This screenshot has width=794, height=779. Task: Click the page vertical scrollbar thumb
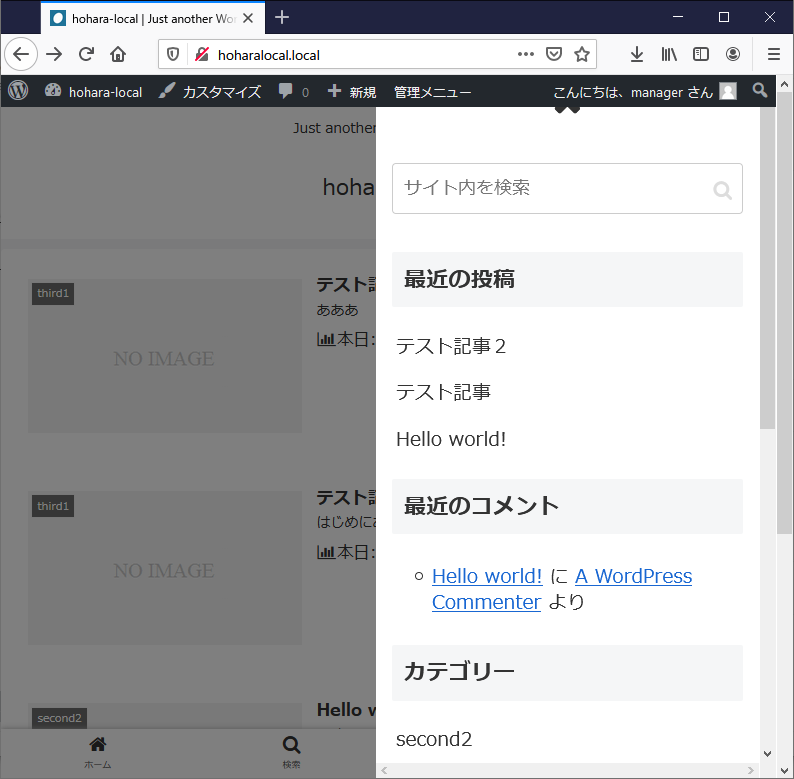(x=767, y=270)
